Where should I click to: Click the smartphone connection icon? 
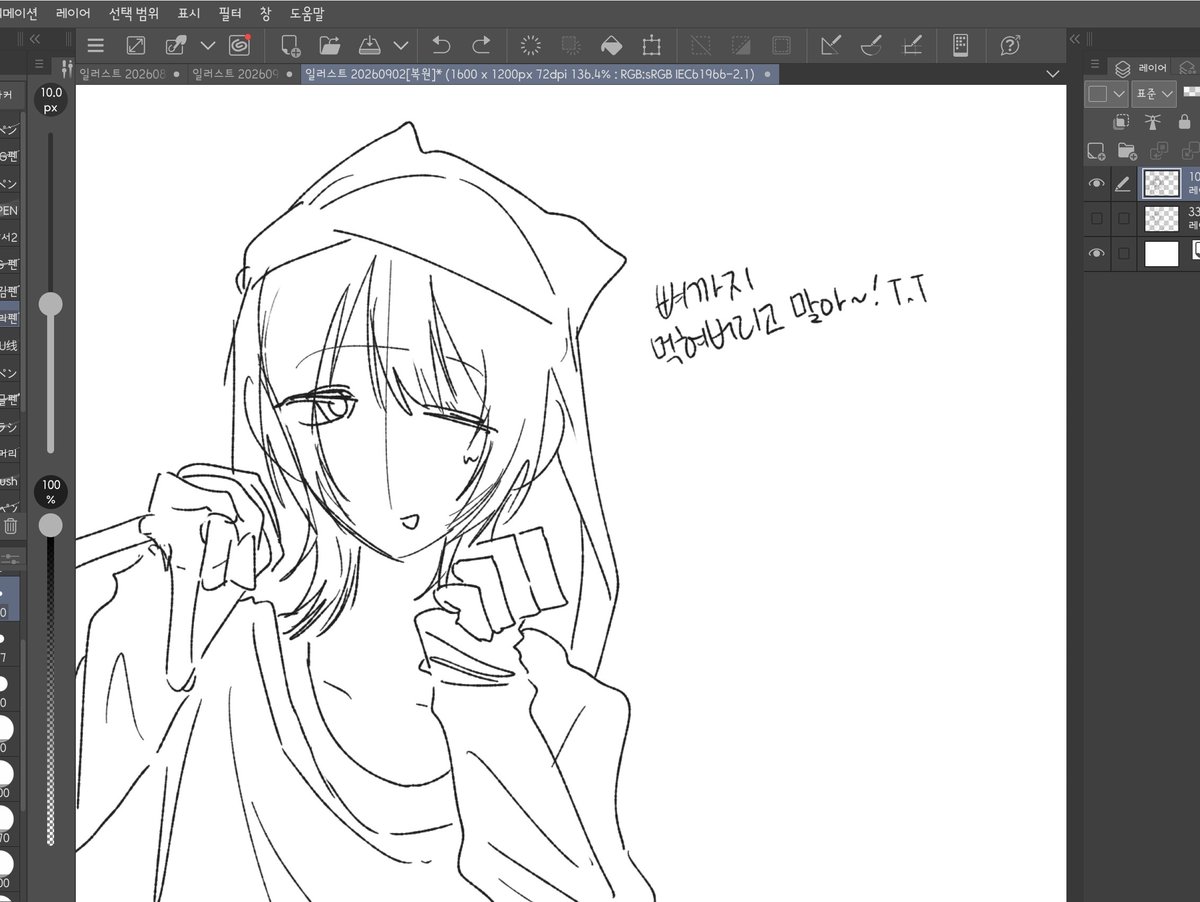(961, 45)
